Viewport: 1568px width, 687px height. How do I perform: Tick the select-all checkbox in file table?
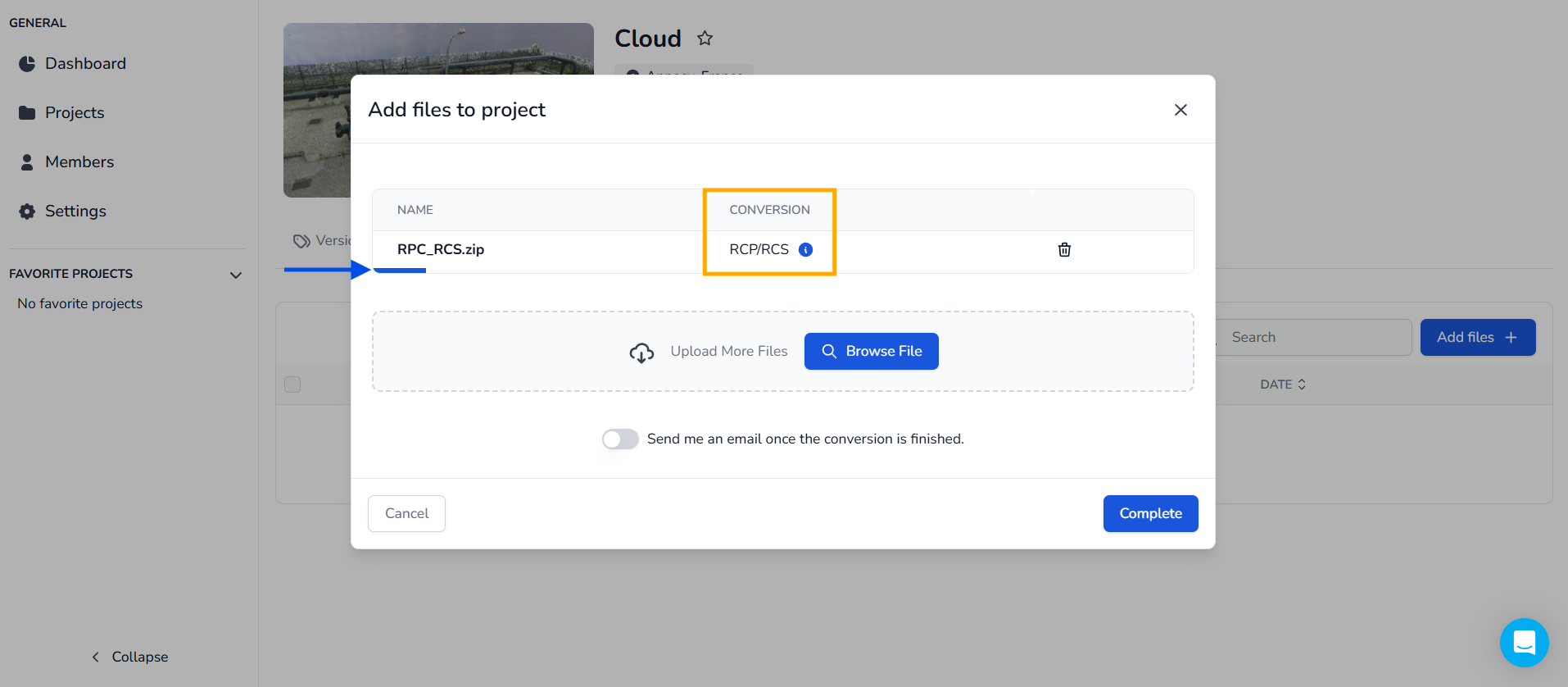click(x=292, y=384)
